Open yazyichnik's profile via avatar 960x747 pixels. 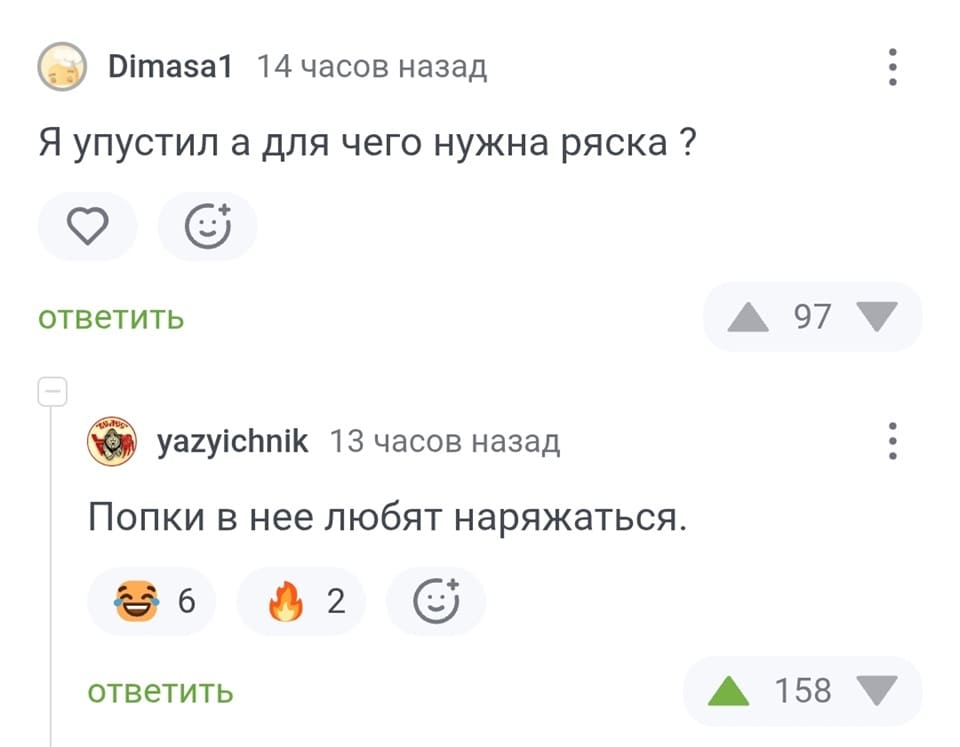point(111,441)
